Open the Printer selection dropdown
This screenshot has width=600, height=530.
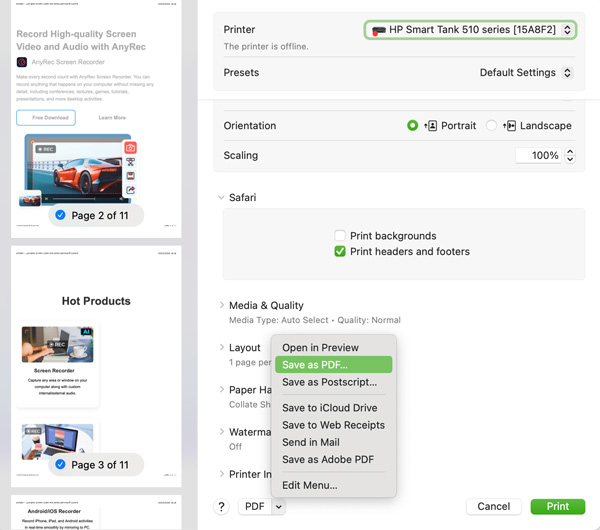tap(470, 30)
